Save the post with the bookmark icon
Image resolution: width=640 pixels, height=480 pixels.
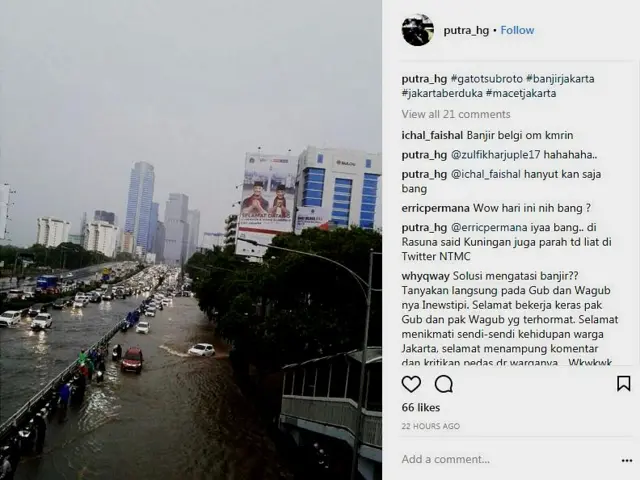click(623, 384)
